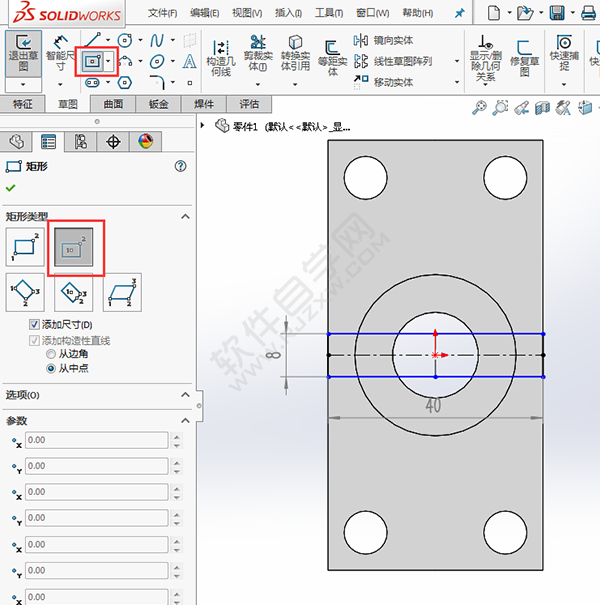Open the New document icon
Viewport: 600px width, 605px height.
tap(494, 13)
